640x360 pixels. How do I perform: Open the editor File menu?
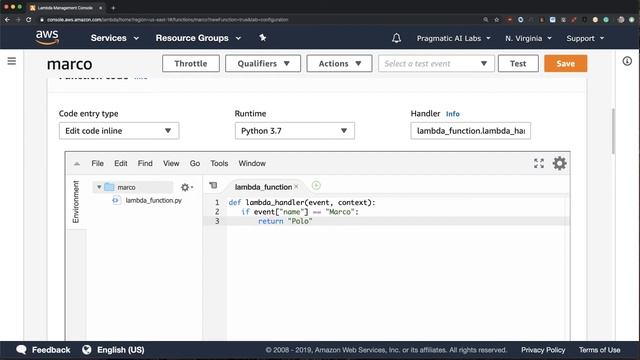click(x=98, y=163)
